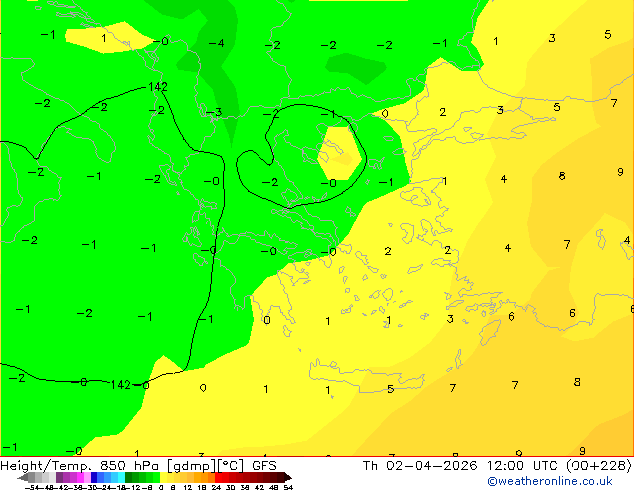634x490 pixels.
Task: Click the "-3" temperature value on the map
Action: click(x=214, y=112)
